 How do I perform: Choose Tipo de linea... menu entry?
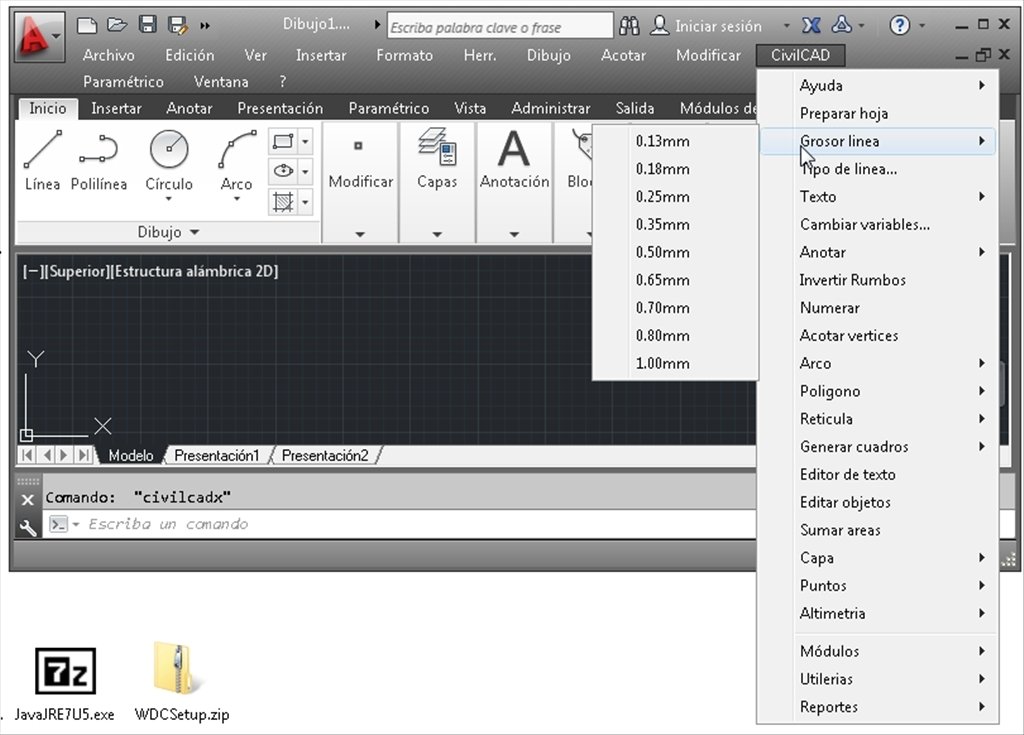point(878,169)
